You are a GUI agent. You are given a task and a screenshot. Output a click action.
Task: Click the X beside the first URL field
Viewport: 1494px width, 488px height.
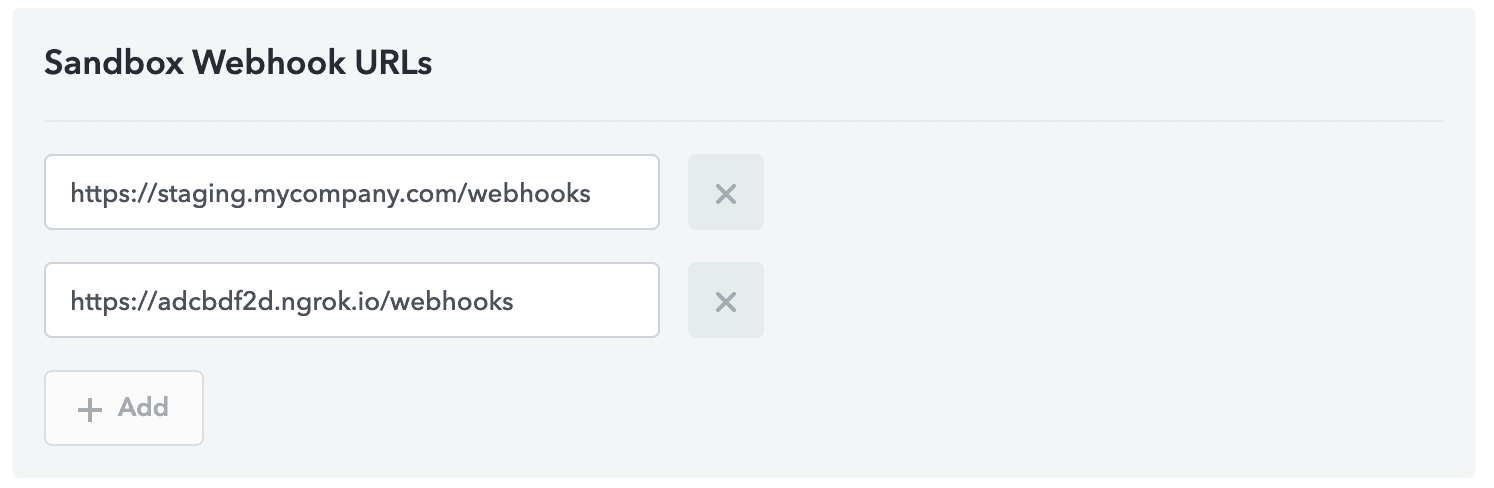tap(725, 193)
